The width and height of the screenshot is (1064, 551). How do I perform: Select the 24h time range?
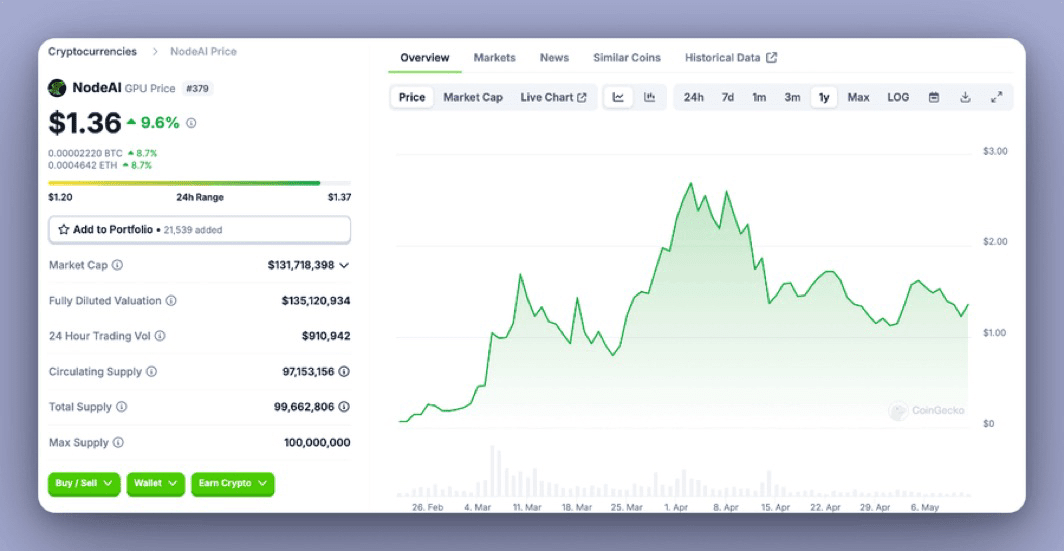[694, 97]
